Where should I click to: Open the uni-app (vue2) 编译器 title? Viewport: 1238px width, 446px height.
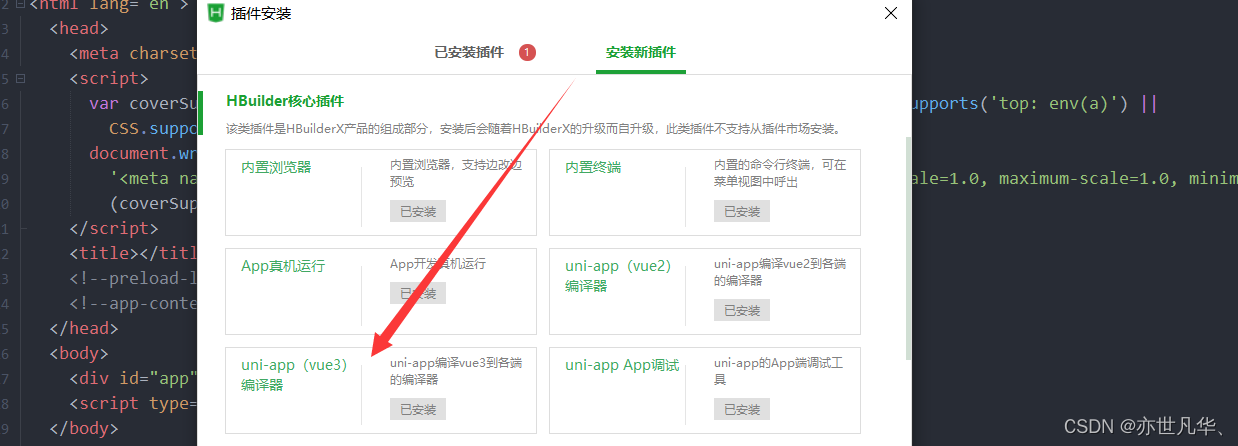[x=618, y=276]
